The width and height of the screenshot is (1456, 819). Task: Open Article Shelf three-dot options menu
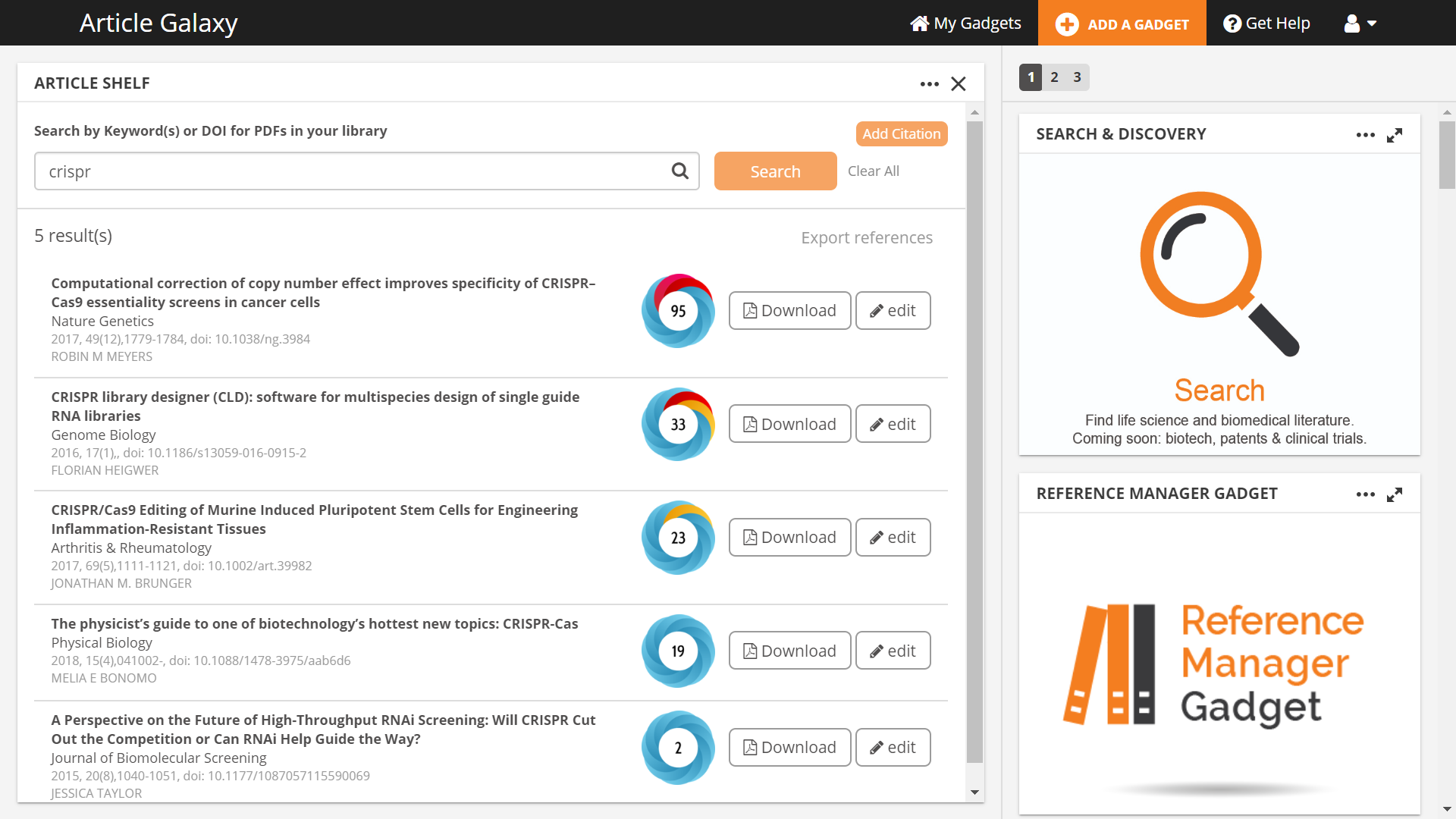pyautogui.click(x=930, y=84)
